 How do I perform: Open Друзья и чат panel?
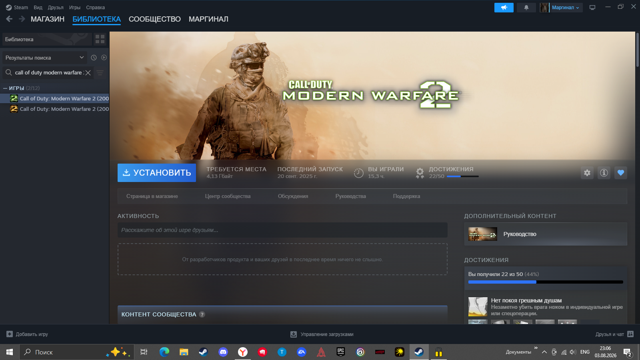[x=614, y=334]
